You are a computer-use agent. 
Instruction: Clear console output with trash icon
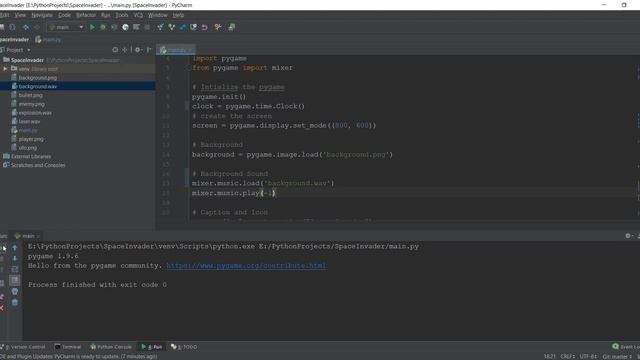pyautogui.click(x=15, y=302)
